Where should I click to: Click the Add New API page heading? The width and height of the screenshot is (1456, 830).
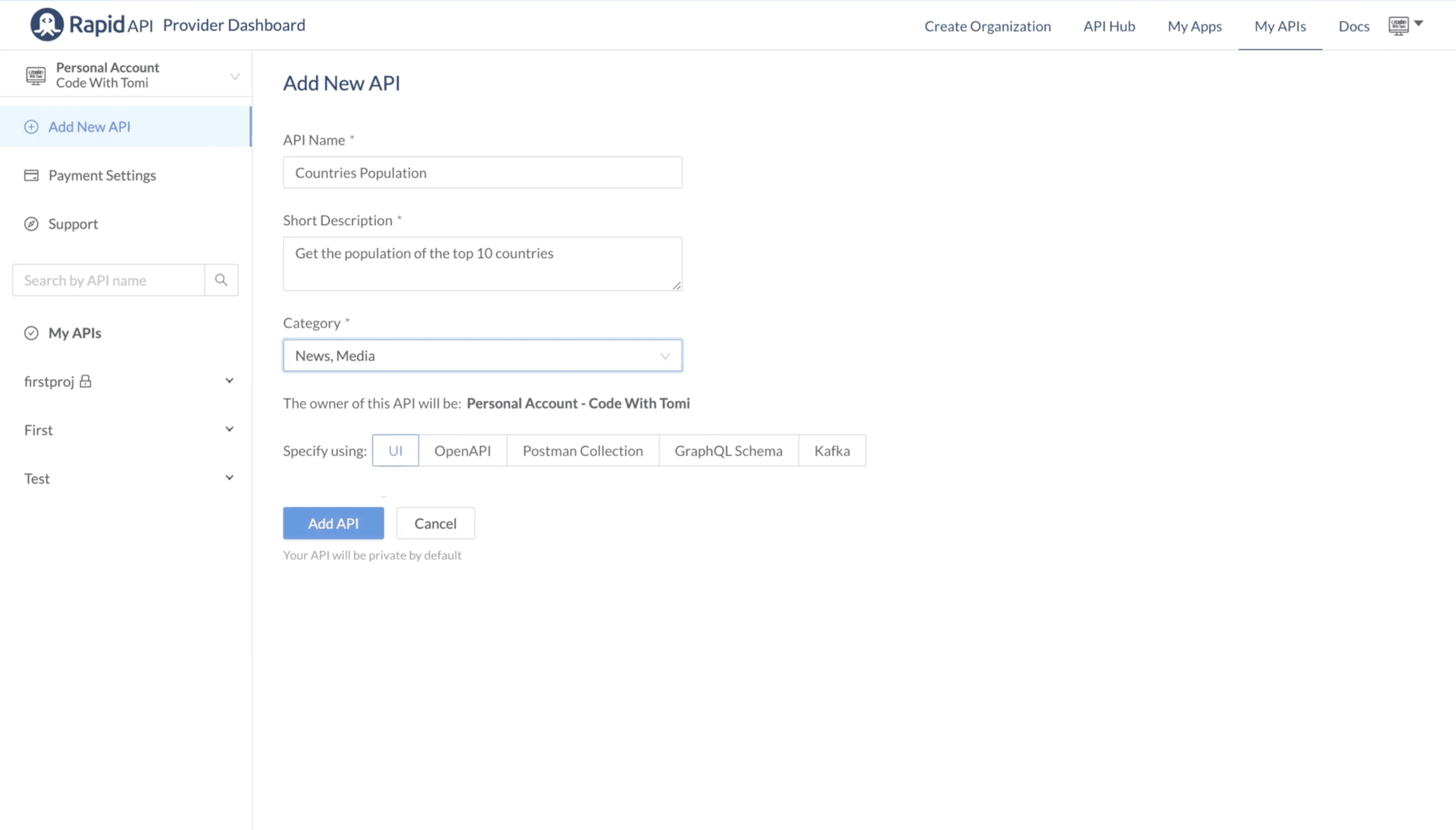click(341, 83)
